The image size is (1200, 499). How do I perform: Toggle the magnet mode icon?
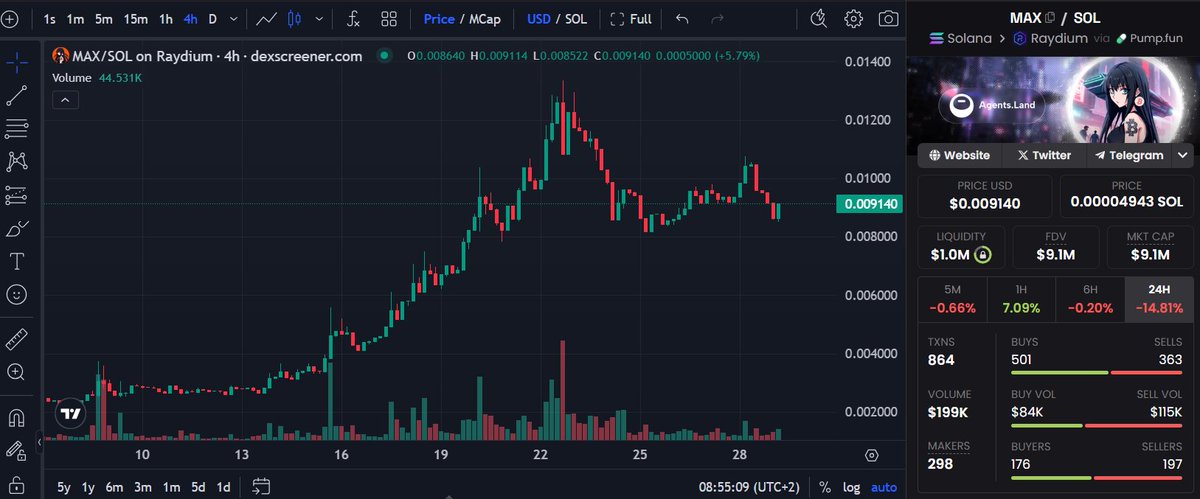[x=17, y=416]
